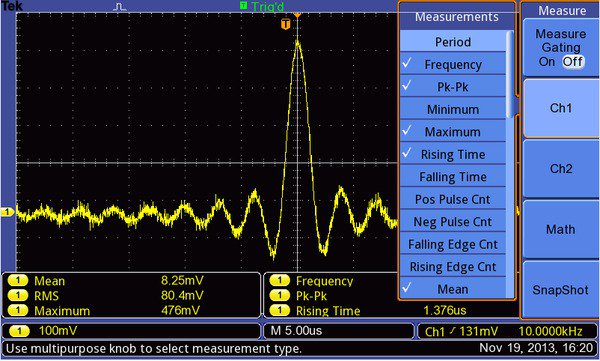600x361 pixels.
Task: Click the Maximum value 476mV
Action: pos(180,310)
